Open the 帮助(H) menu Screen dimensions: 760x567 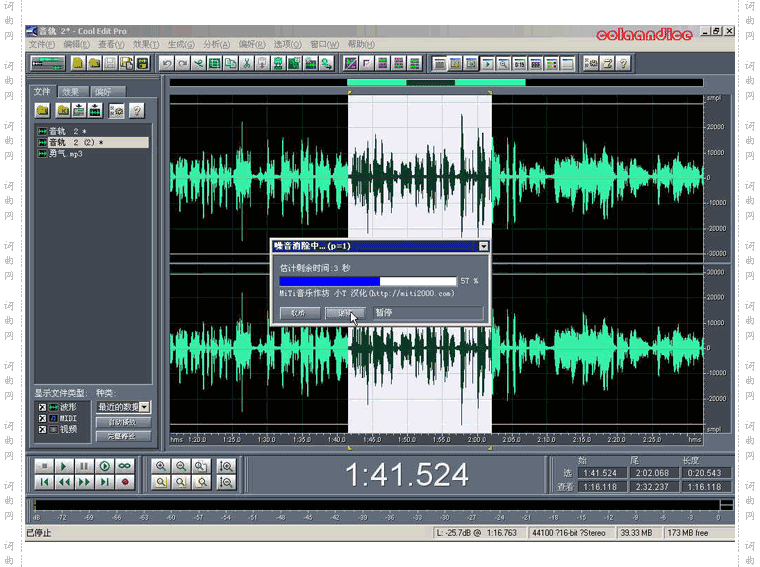(361, 45)
